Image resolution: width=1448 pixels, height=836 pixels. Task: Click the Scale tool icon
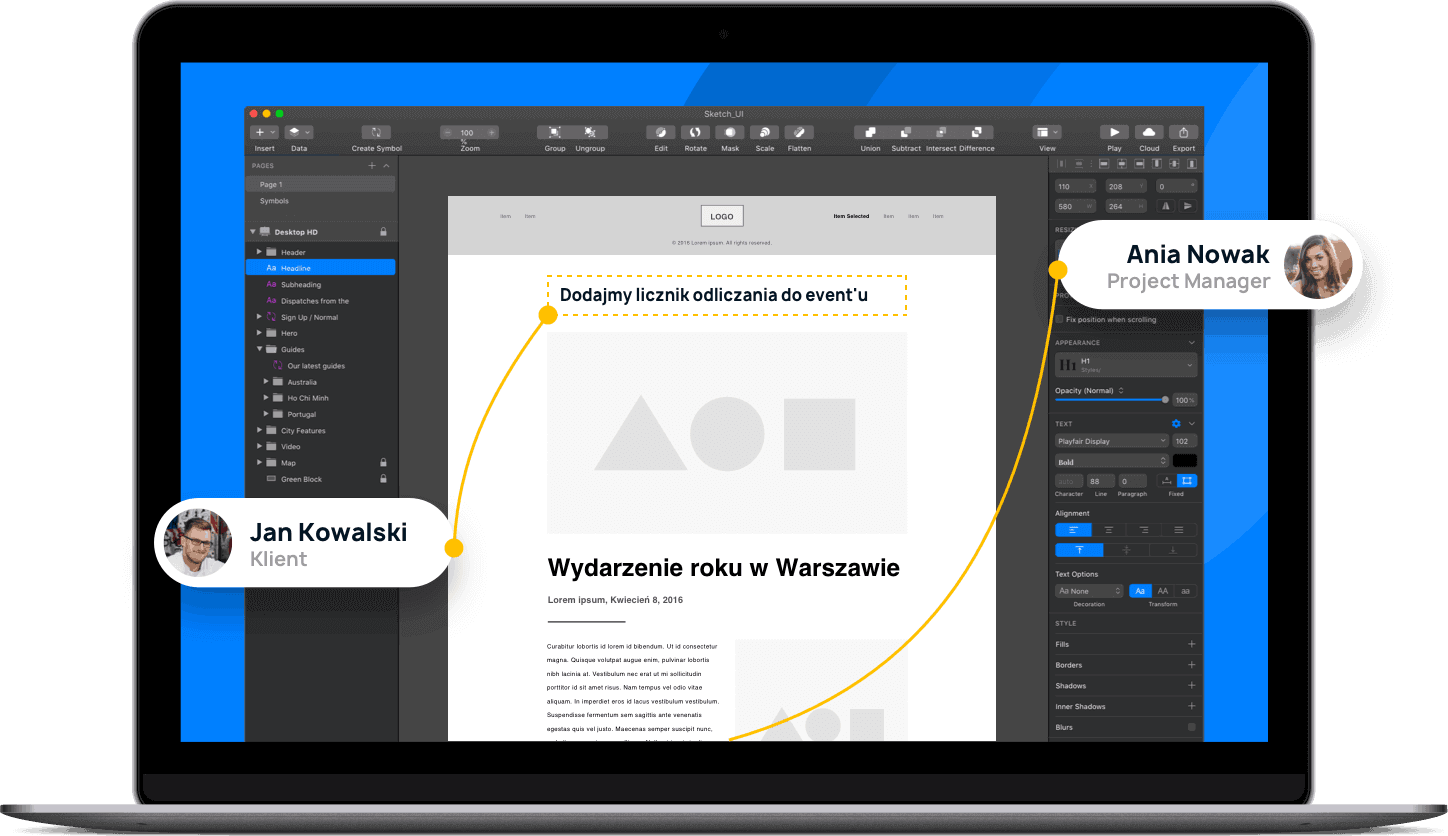click(x=764, y=132)
